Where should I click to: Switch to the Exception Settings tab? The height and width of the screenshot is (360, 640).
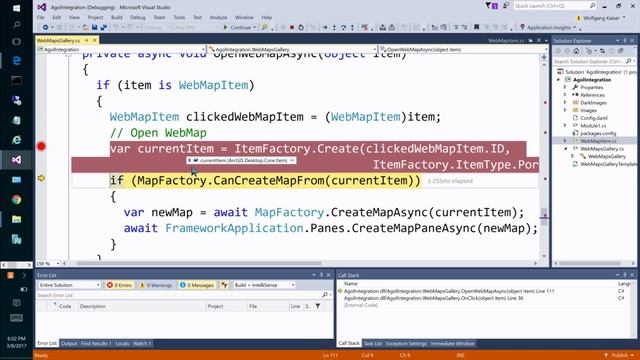click(x=406, y=344)
